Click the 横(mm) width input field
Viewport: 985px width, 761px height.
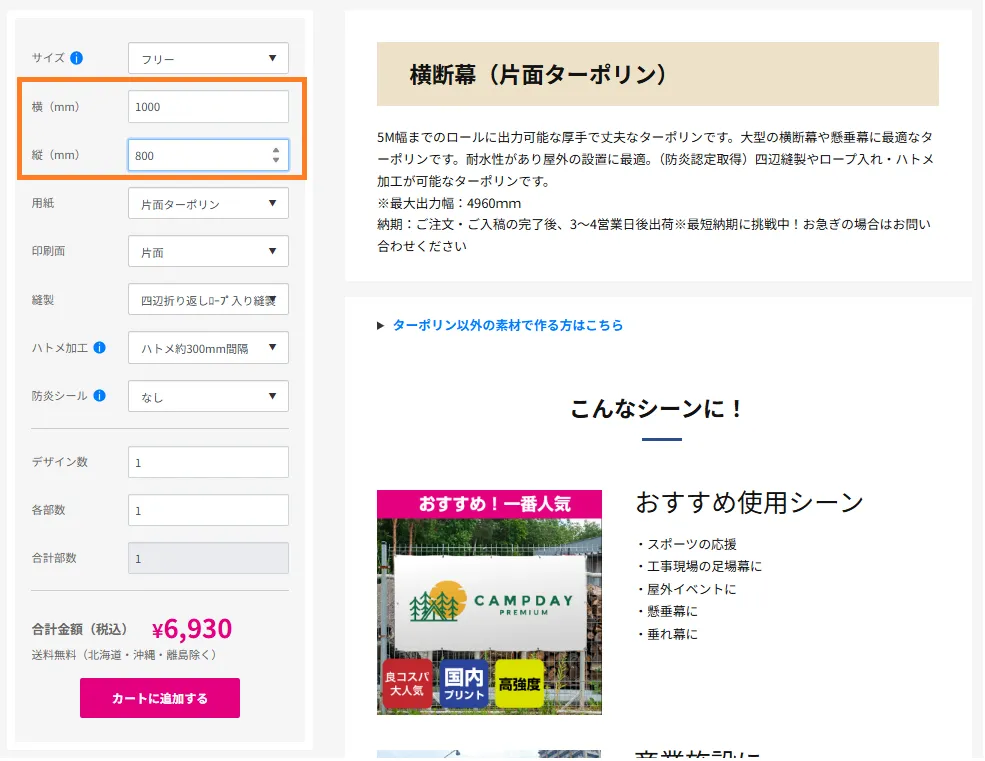(208, 107)
